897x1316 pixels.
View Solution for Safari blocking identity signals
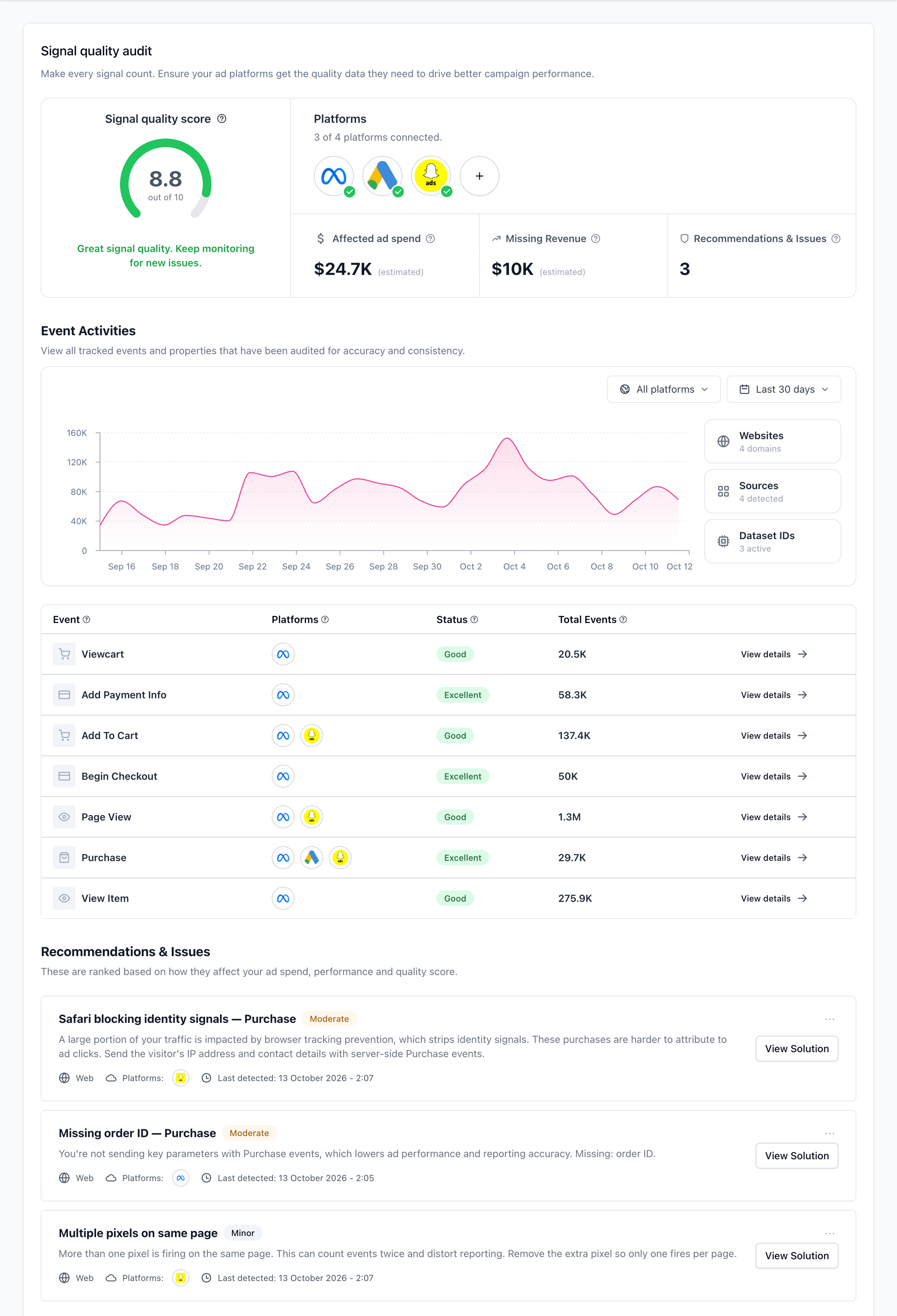point(797,1049)
